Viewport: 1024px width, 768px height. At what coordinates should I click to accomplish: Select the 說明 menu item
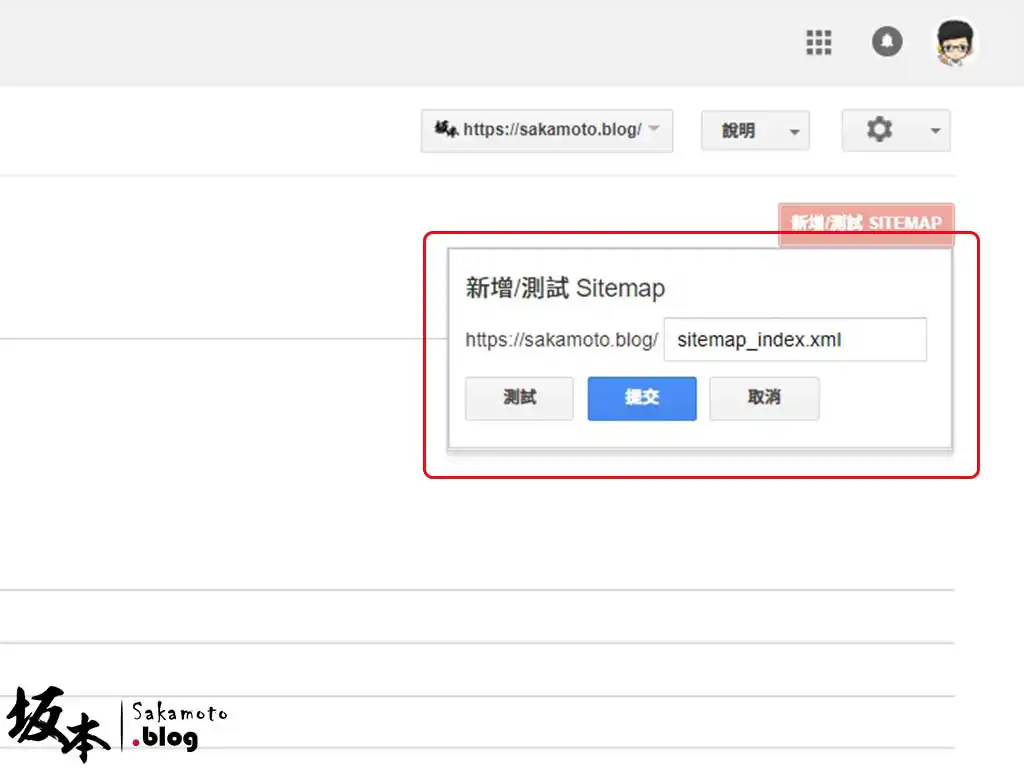tap(739, 130)
